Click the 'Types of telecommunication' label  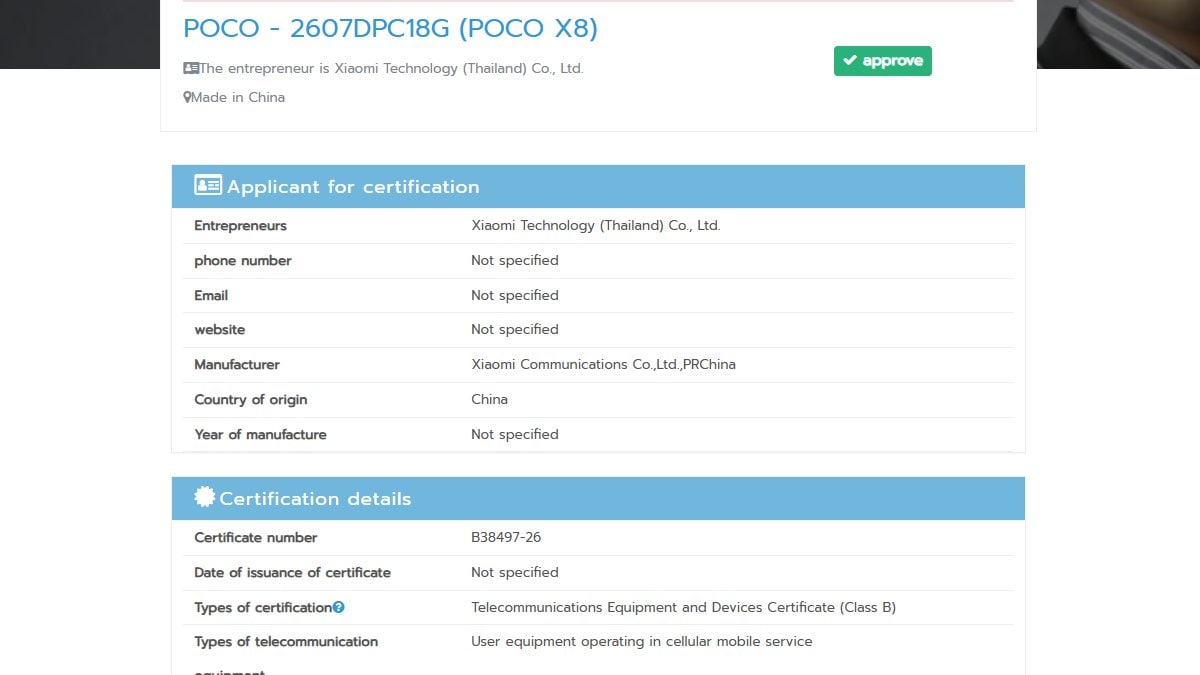point(286,641)
